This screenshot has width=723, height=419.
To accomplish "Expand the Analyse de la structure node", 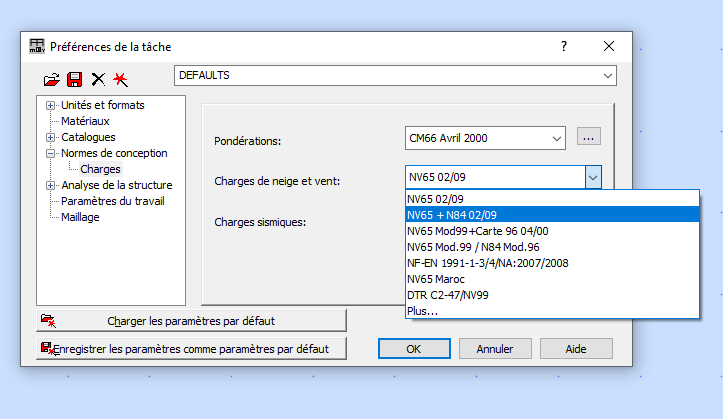I will [50, 185].
